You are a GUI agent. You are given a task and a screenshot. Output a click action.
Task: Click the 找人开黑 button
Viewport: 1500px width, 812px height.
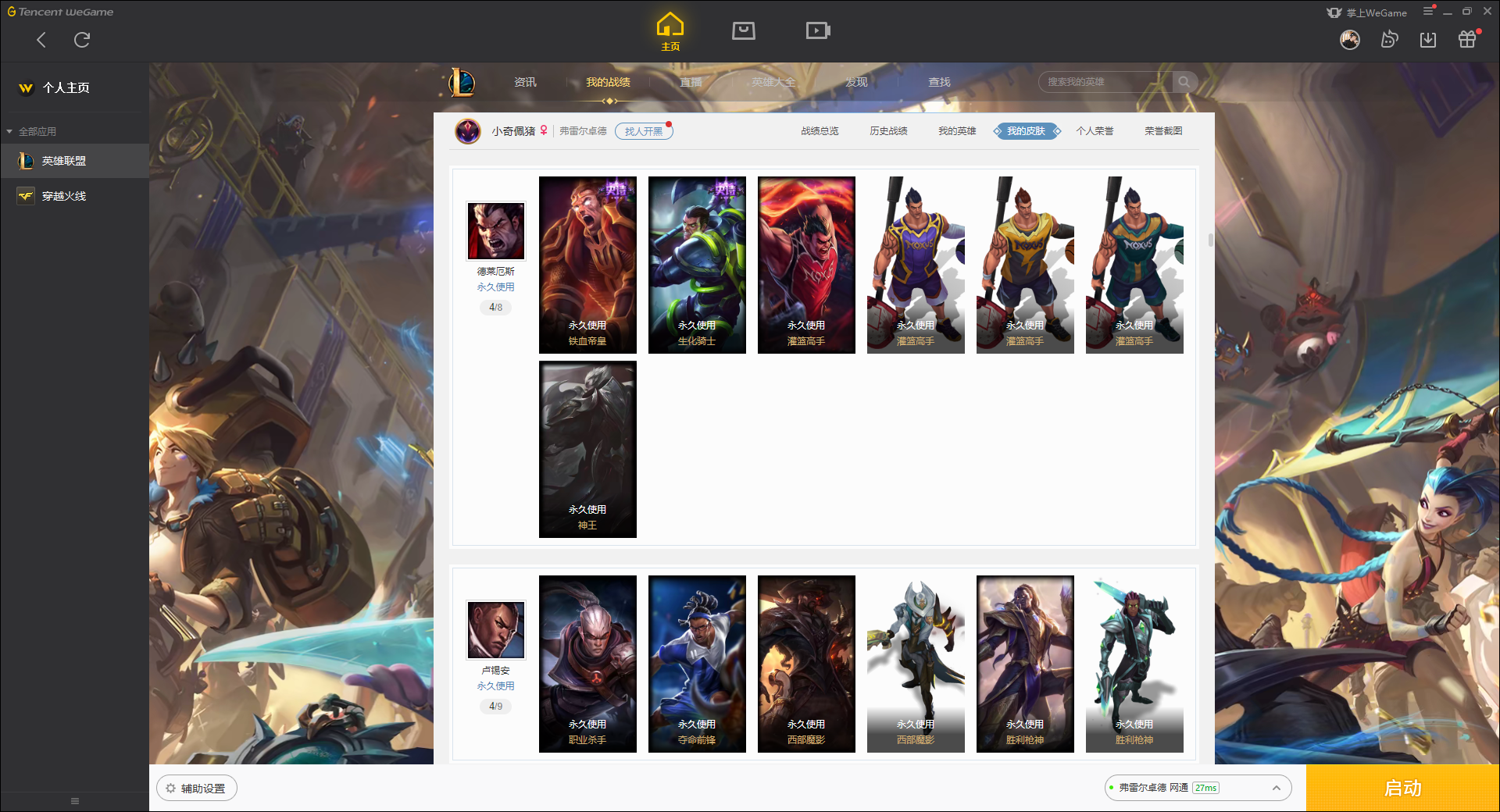point(644,131)
